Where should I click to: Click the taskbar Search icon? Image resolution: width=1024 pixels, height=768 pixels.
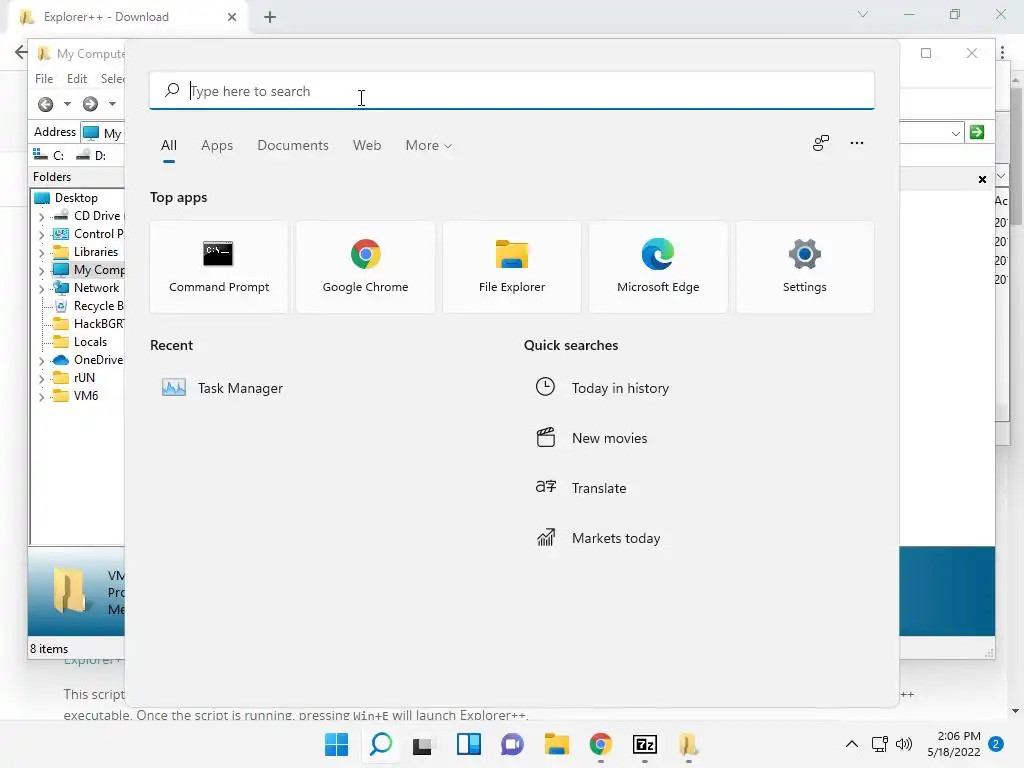[x=381, y=744]
